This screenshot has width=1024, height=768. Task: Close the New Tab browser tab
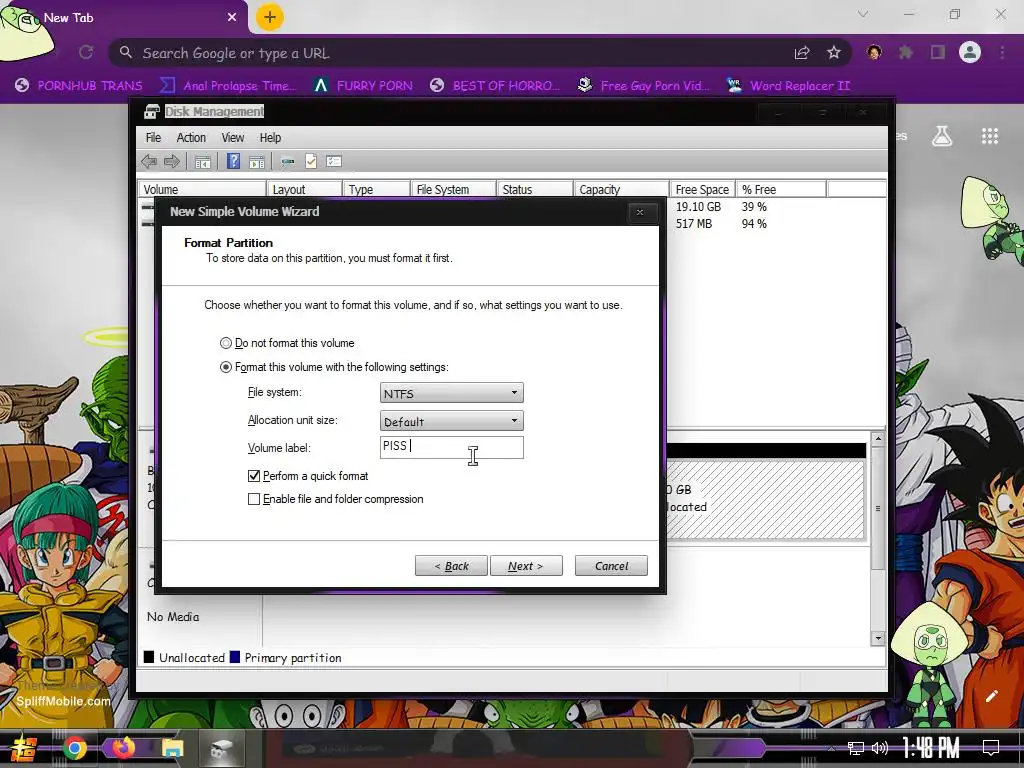232,18
